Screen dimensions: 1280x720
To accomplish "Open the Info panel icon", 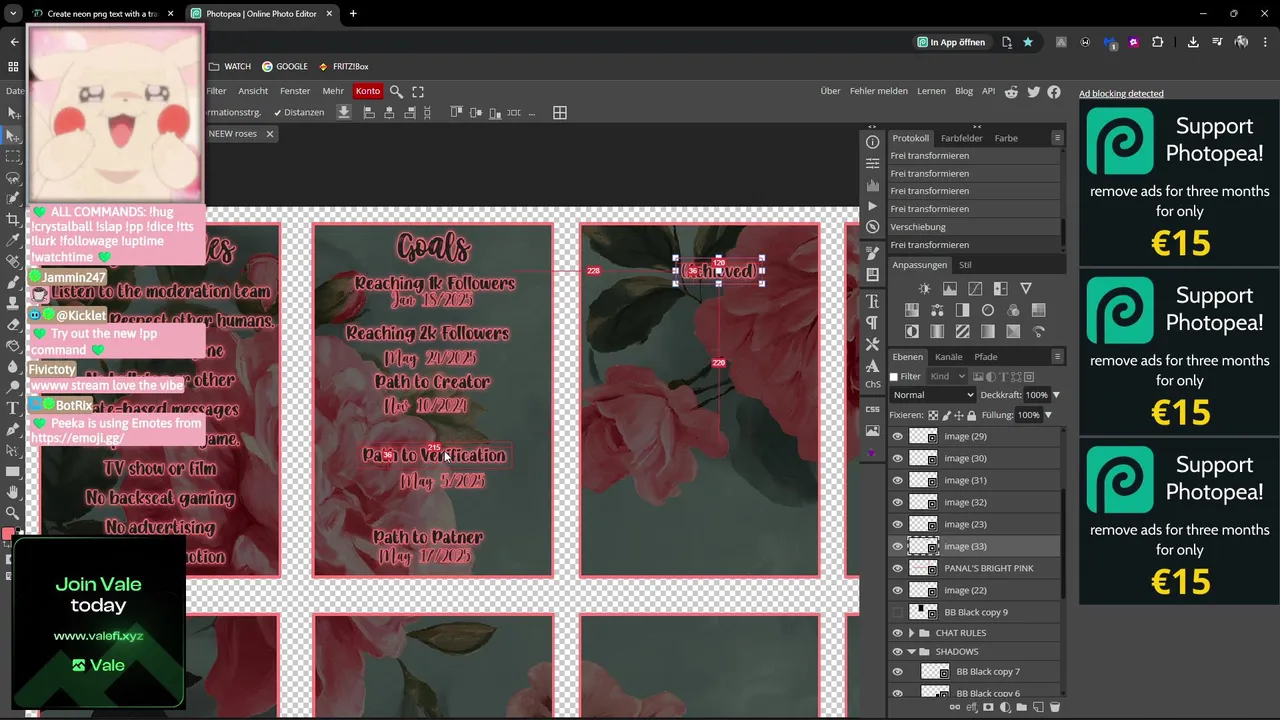I will (x=872, y=142).
